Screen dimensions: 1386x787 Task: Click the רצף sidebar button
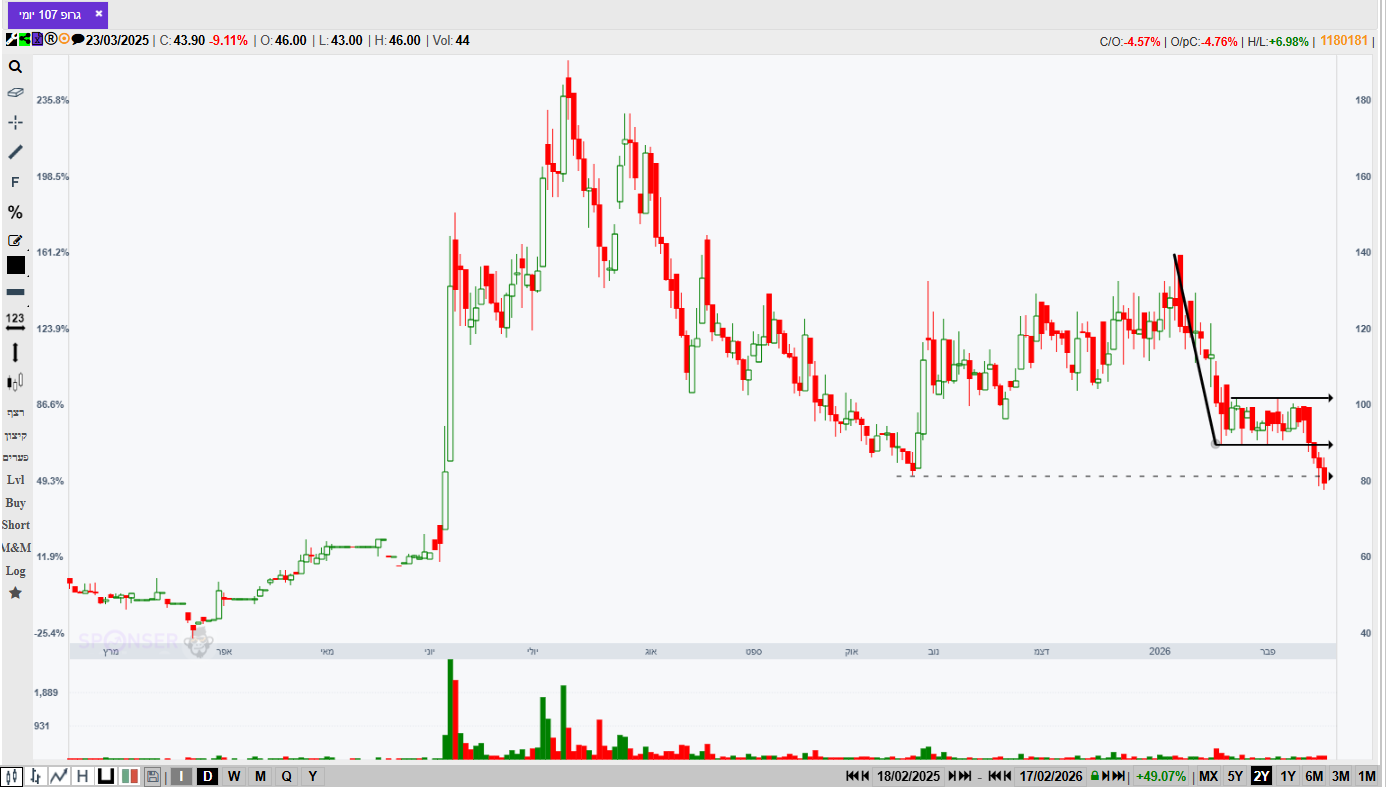click(x=15, y=413)
